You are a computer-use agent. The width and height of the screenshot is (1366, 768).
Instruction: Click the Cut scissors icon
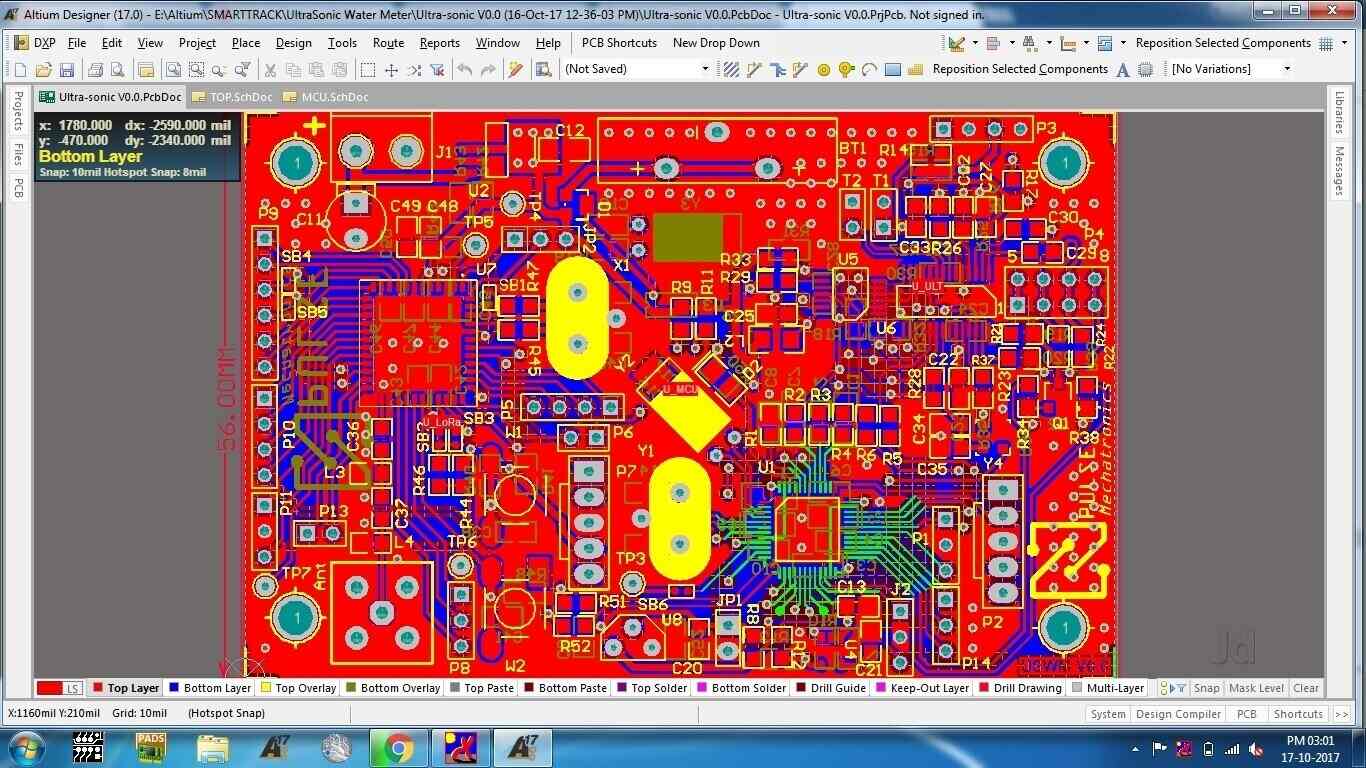pyautogui.click(x=270, y=70)
